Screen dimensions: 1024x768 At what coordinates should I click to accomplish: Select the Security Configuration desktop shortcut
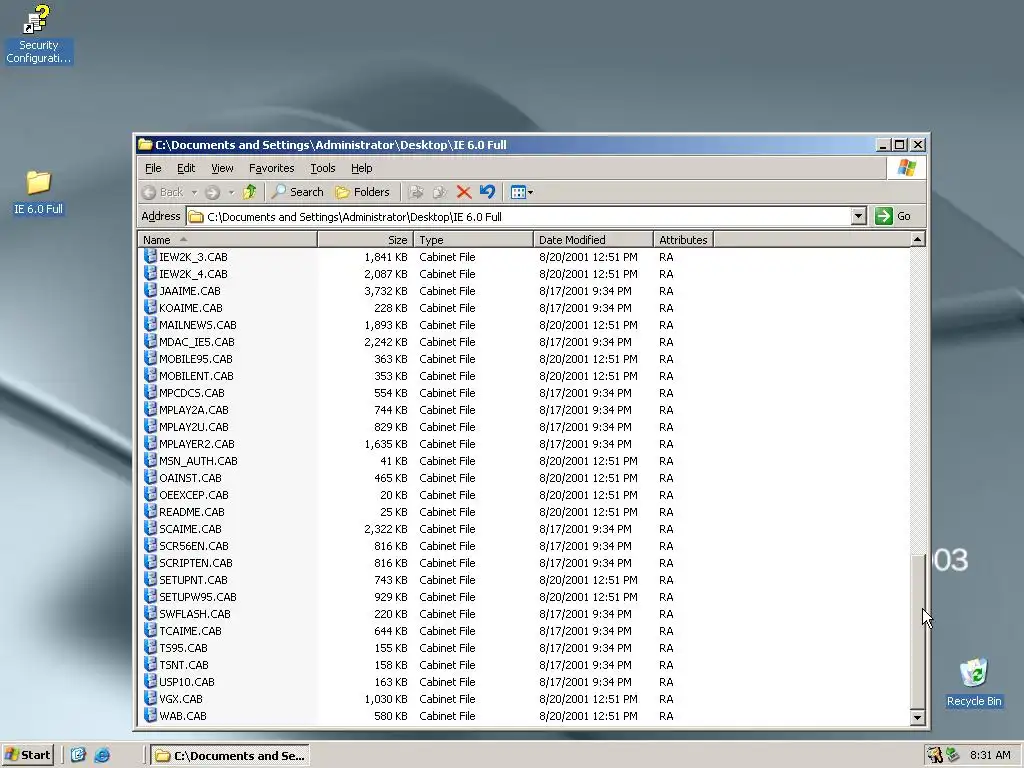coord(38,34)
